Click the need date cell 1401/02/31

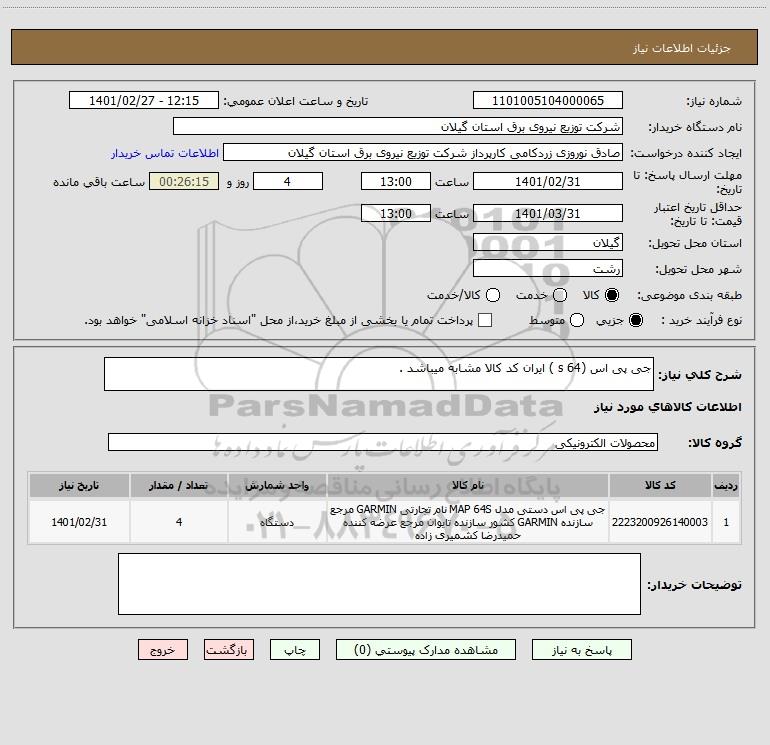(x=79, y=522)
